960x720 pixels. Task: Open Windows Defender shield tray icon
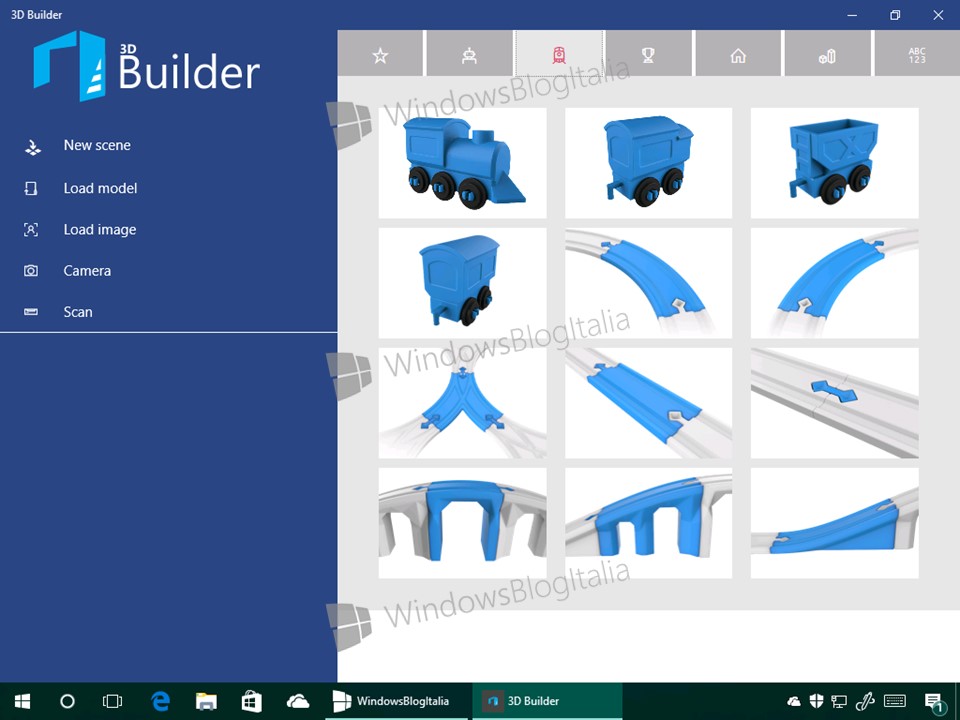[x=816, y=701]
